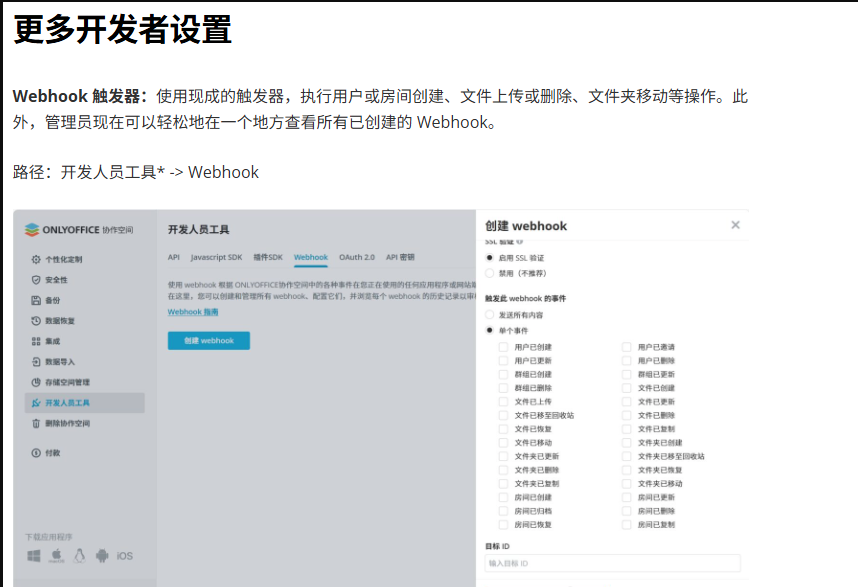Open 备份 via its floppy disk icon
Screen dimensions: 858x587
click(36, 300)
